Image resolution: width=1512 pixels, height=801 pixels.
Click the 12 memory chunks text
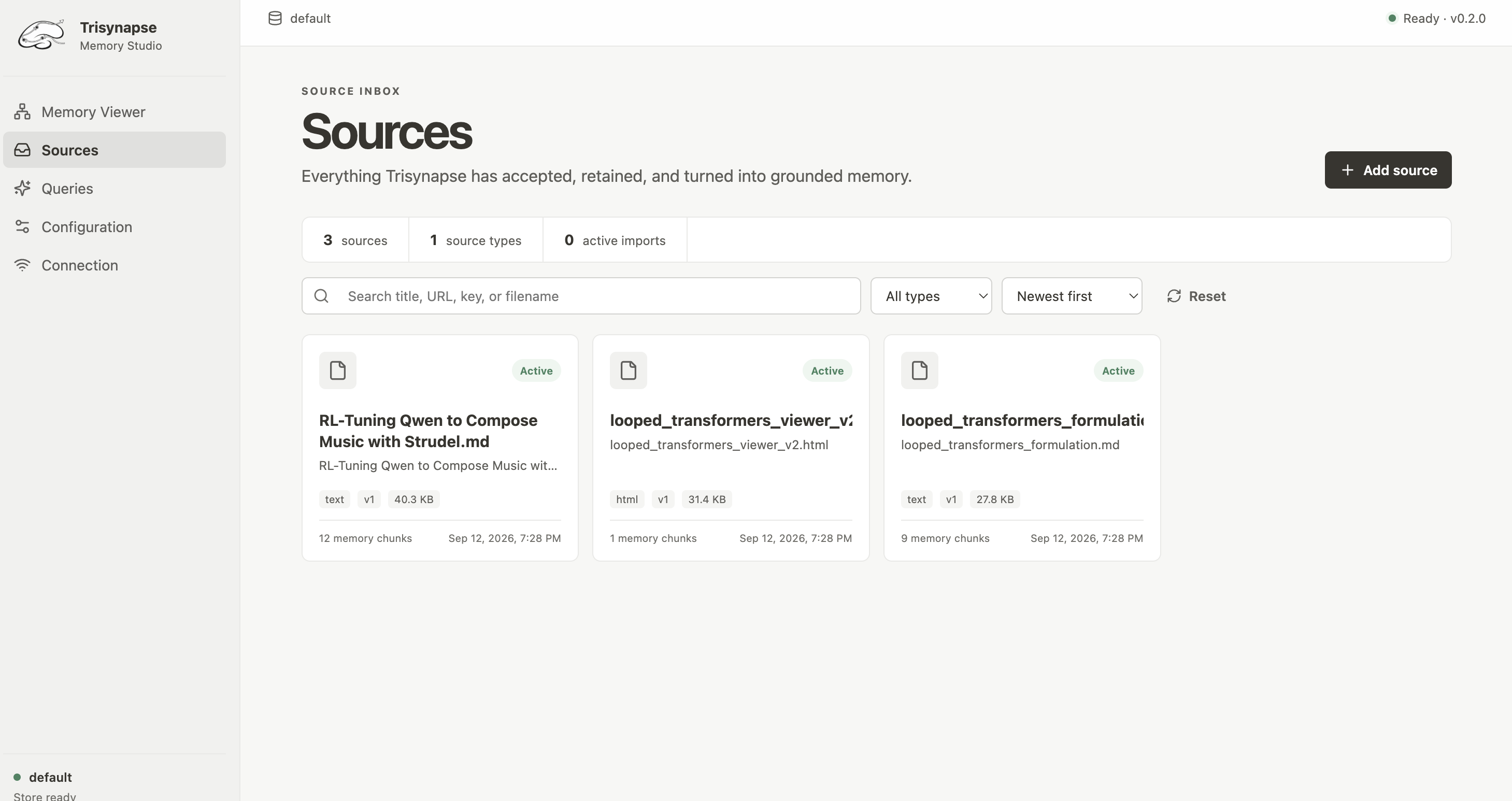365,538
